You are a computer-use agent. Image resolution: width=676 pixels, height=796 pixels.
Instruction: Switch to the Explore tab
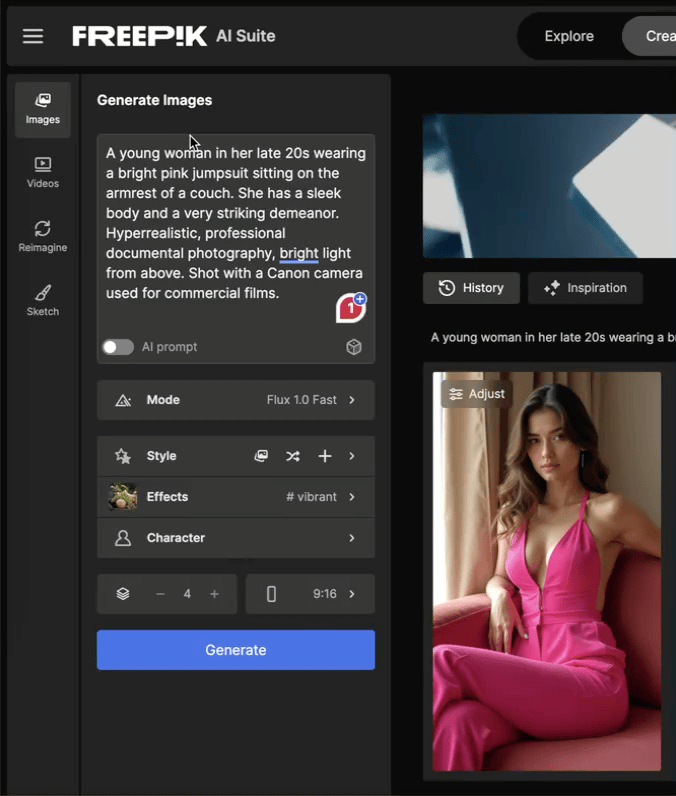point(569,36)
